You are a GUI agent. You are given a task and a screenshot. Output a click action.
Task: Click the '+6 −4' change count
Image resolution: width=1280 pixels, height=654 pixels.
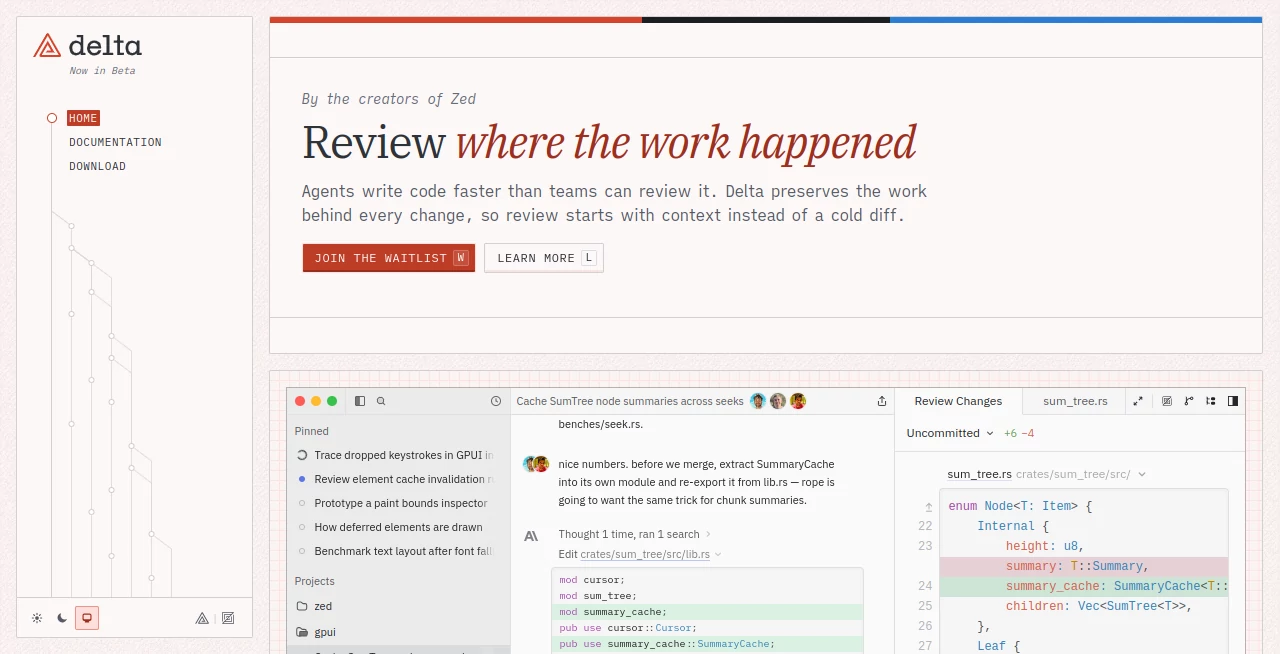[x=1019, y=433]
